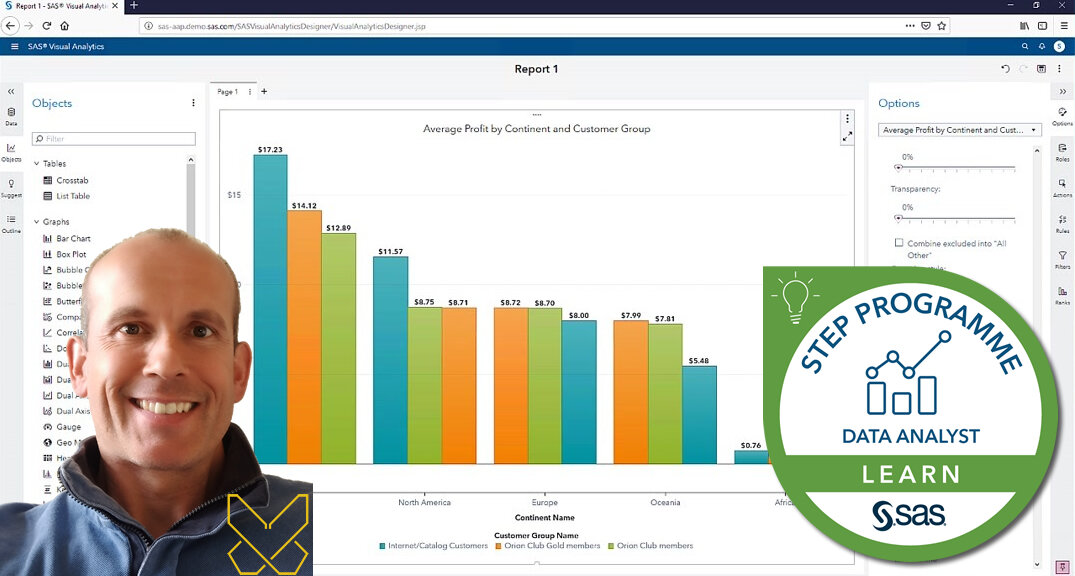The height and width of the screenshot is (576, 1075).
Task: Select Bar Chart object in Graphs
Action: click(73, 239)
